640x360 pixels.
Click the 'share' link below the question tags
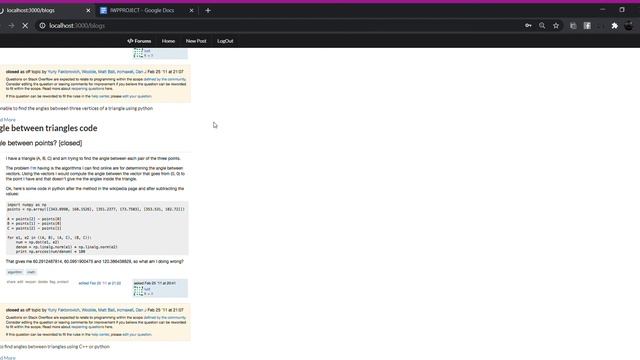(x=11, y=282)
